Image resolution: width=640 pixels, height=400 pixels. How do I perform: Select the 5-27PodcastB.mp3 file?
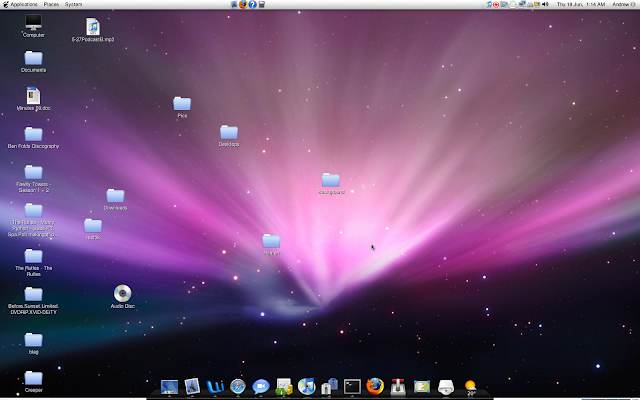tap(93, 30)
